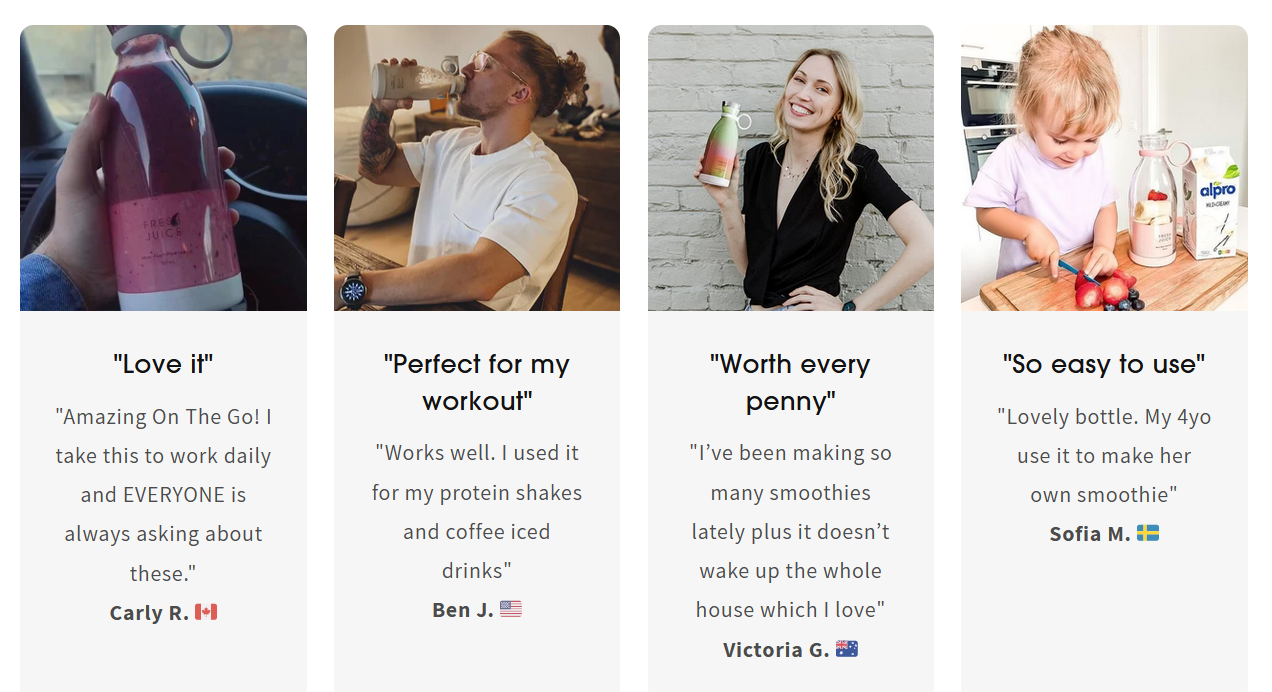Click reviewer name Carly R.
This screenshot has width=1272, height=692.
coord(149,613)
